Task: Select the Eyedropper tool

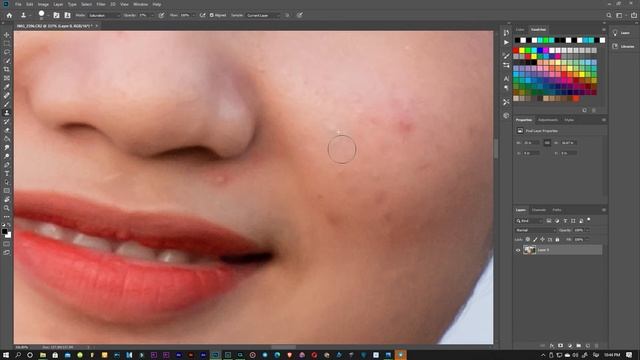Action: 7,87
